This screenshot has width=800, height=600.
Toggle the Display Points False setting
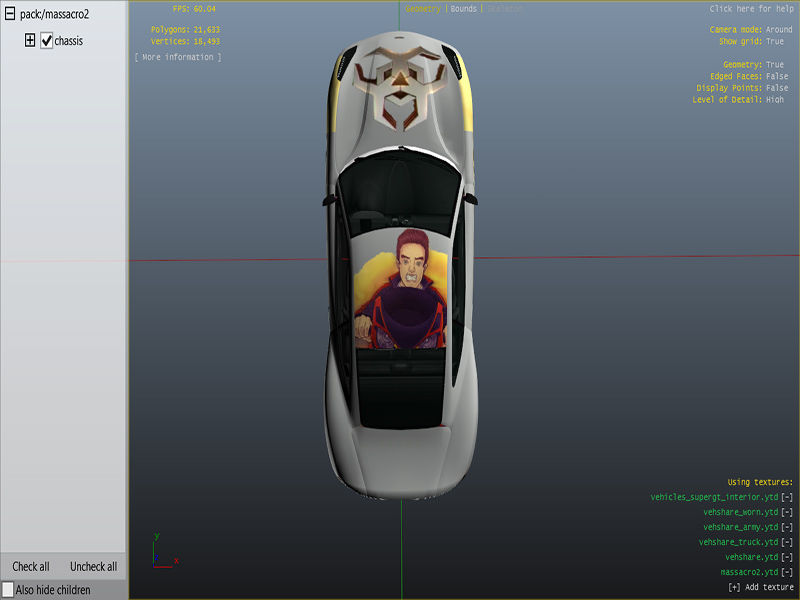click(777, 88)
